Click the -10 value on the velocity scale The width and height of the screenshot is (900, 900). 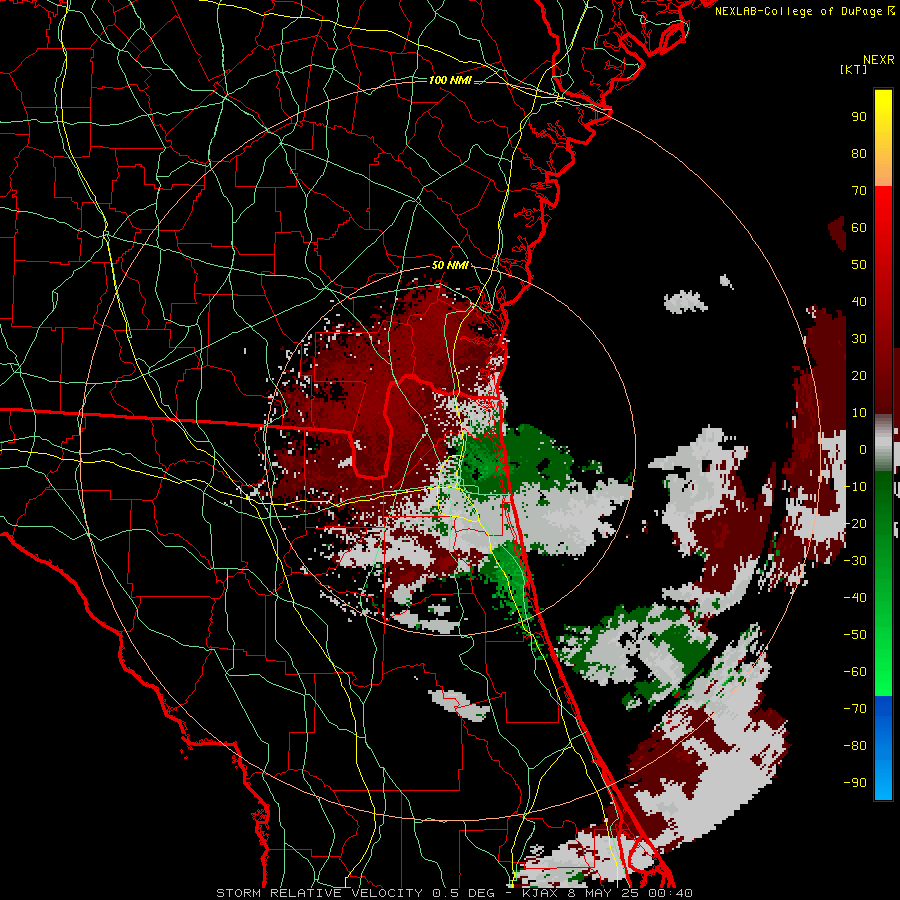[855, 487]
